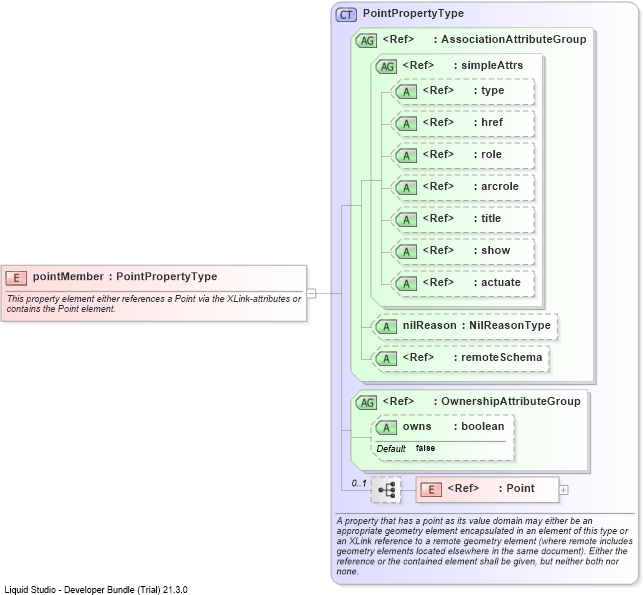Click the A icon of role attribute

[406, 155]
